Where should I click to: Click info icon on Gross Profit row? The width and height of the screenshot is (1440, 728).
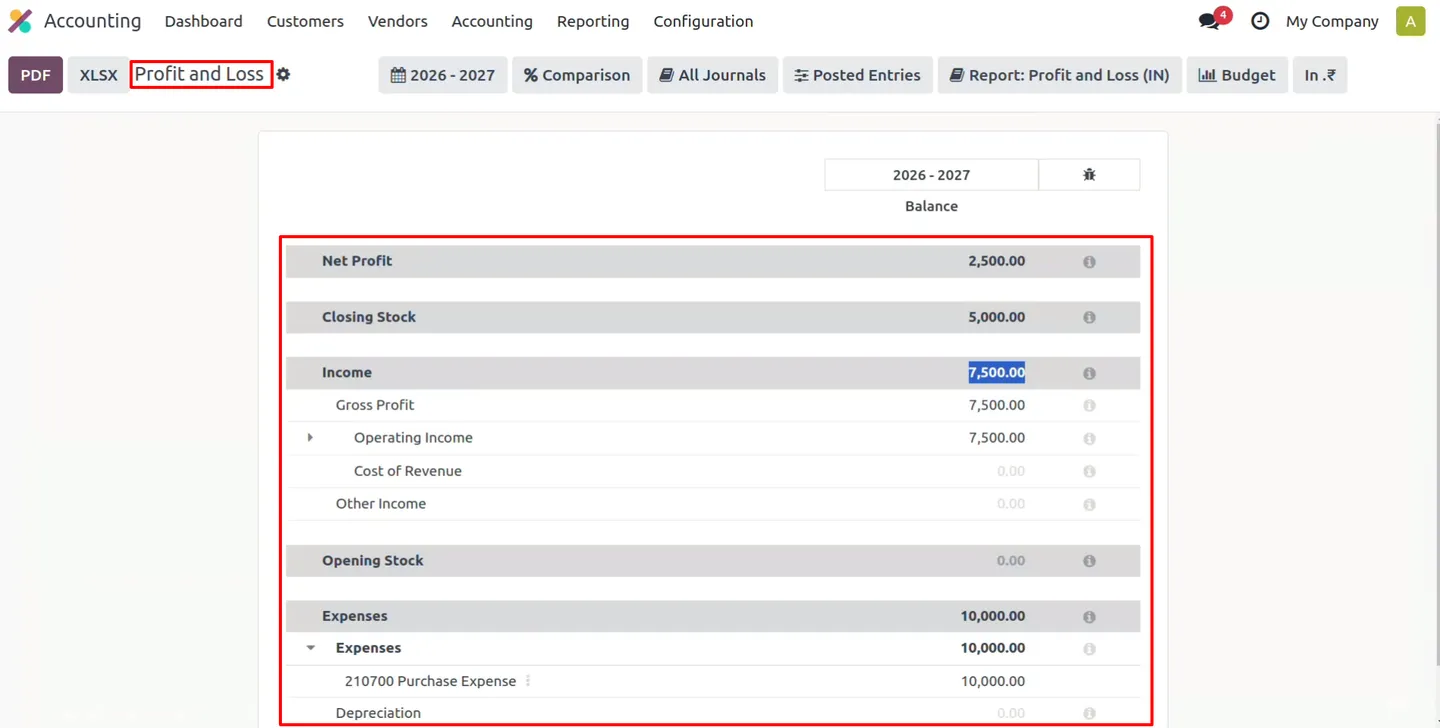coord(1089,406)
